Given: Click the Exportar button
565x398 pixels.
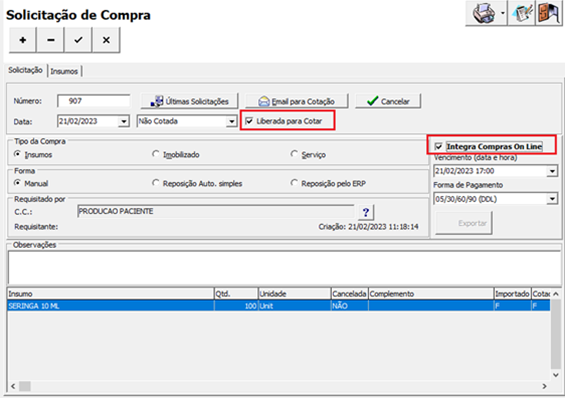Looking at the screenshot, I should tap(464, 223).
